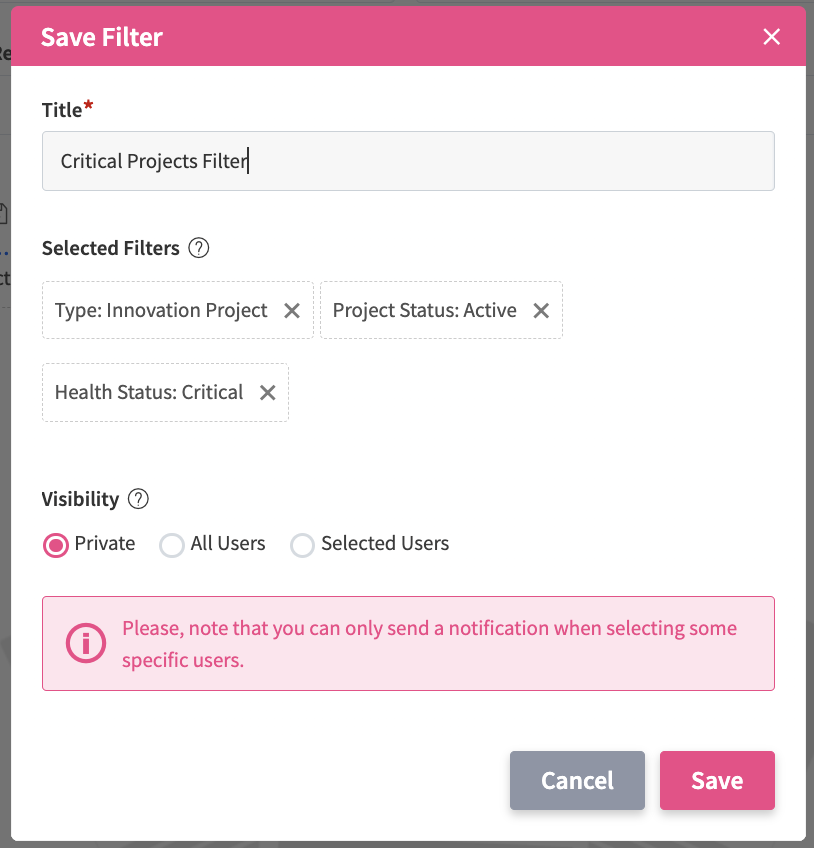
Task: Click the notification note text
Action: point(429,644)
